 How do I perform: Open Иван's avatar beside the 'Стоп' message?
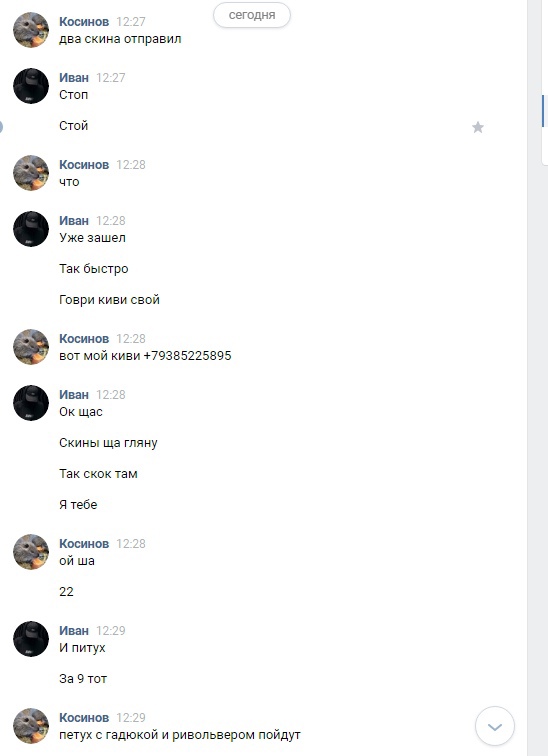pos(31,86)
